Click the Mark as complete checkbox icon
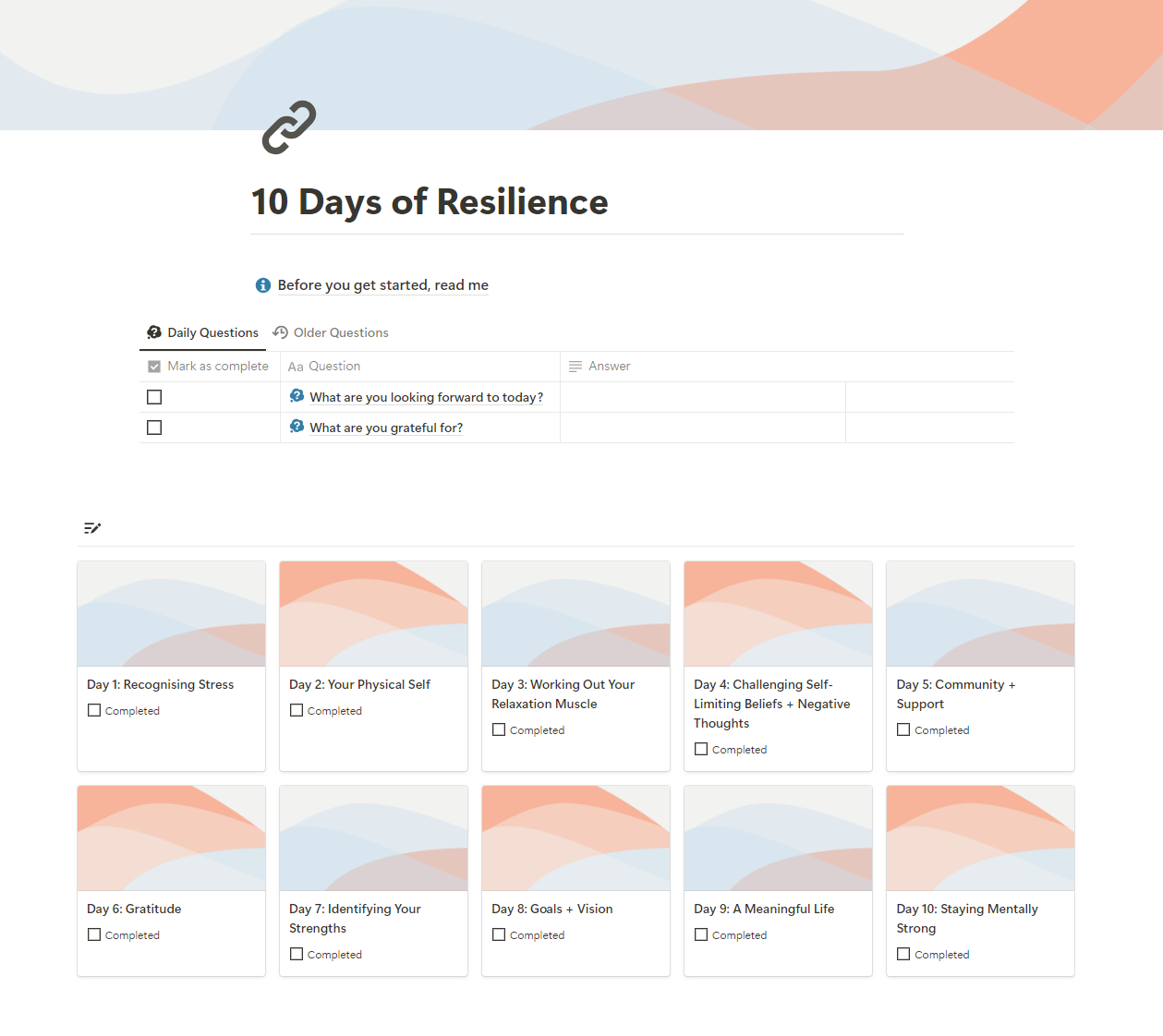Viewport: 1163px width, 1036px height. tap(154, 367)
